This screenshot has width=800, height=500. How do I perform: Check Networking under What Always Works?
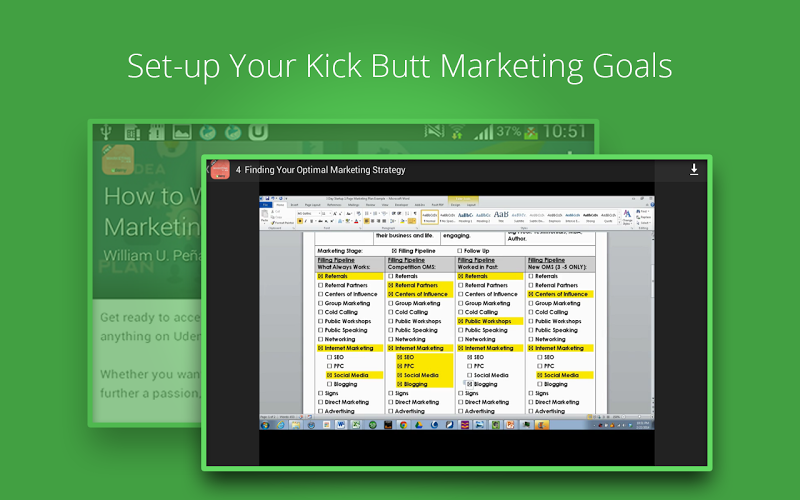[x=320, y=339]
